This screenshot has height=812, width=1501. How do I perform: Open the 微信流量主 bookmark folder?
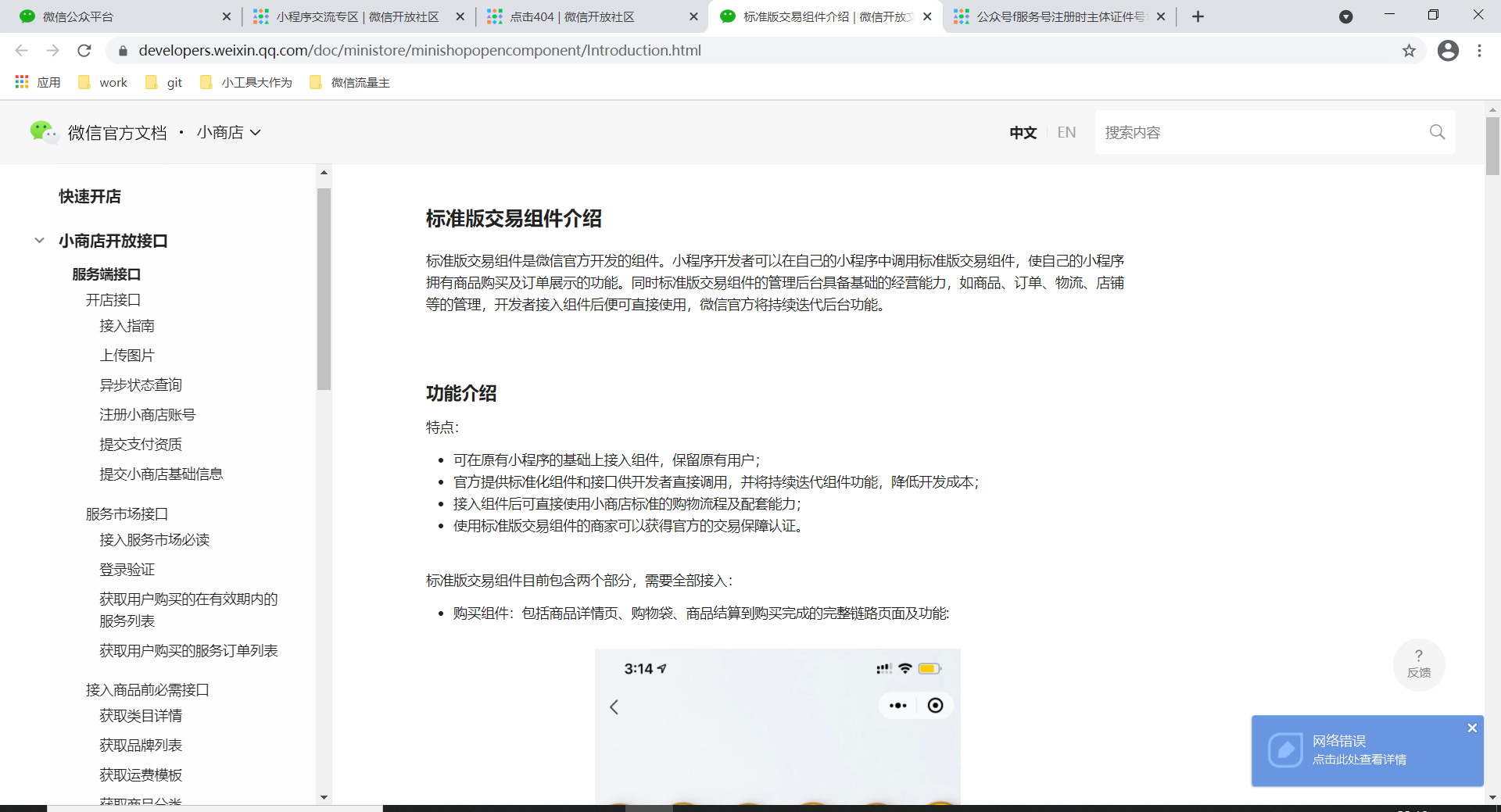coord(349,82)
